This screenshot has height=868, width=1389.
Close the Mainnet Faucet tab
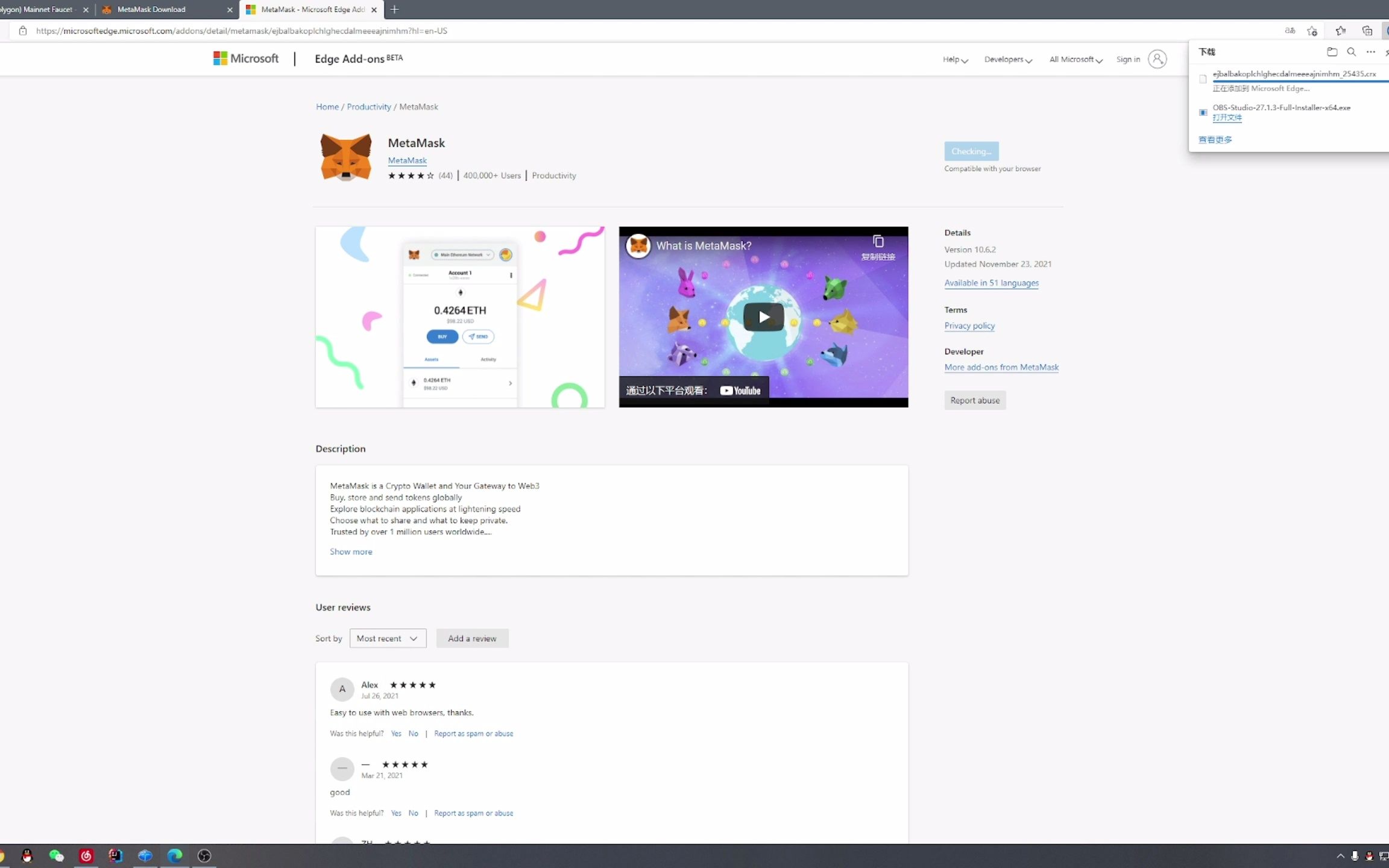click(x=86, y=10)
